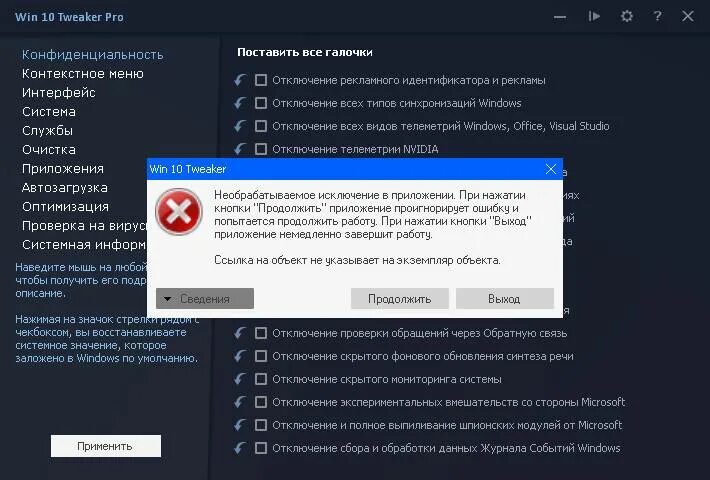Check disabling Windows, Office, Visual Studio telemetry
The width and height of the screenshot is (710, 480).
pyautogui.click(x=261, y=126)
